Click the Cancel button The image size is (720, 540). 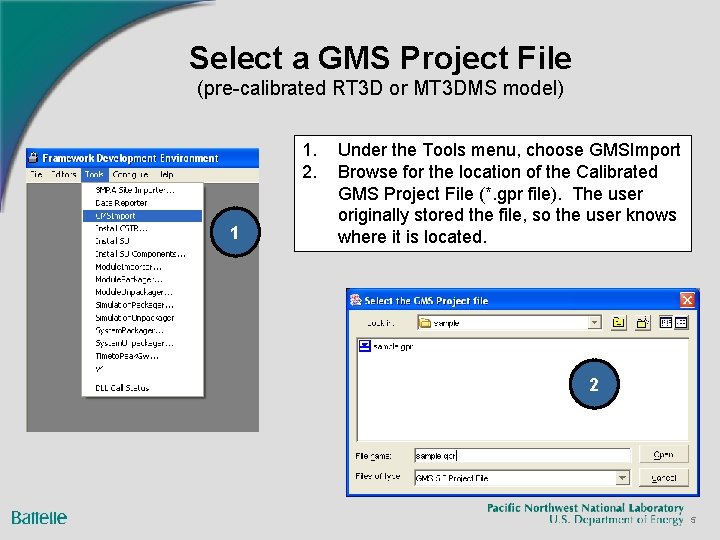(664, 478)
